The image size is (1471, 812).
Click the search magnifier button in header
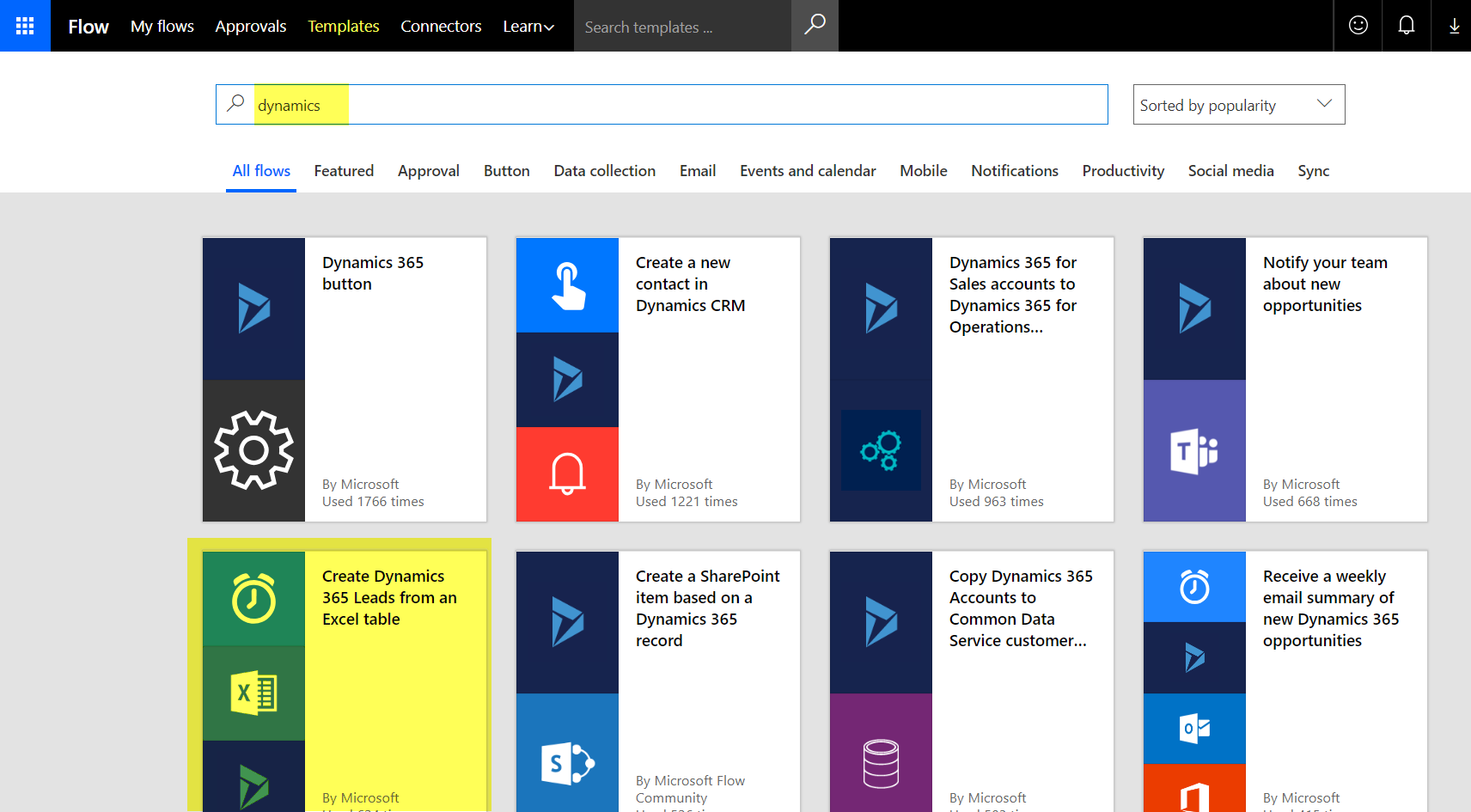(815, 26)
